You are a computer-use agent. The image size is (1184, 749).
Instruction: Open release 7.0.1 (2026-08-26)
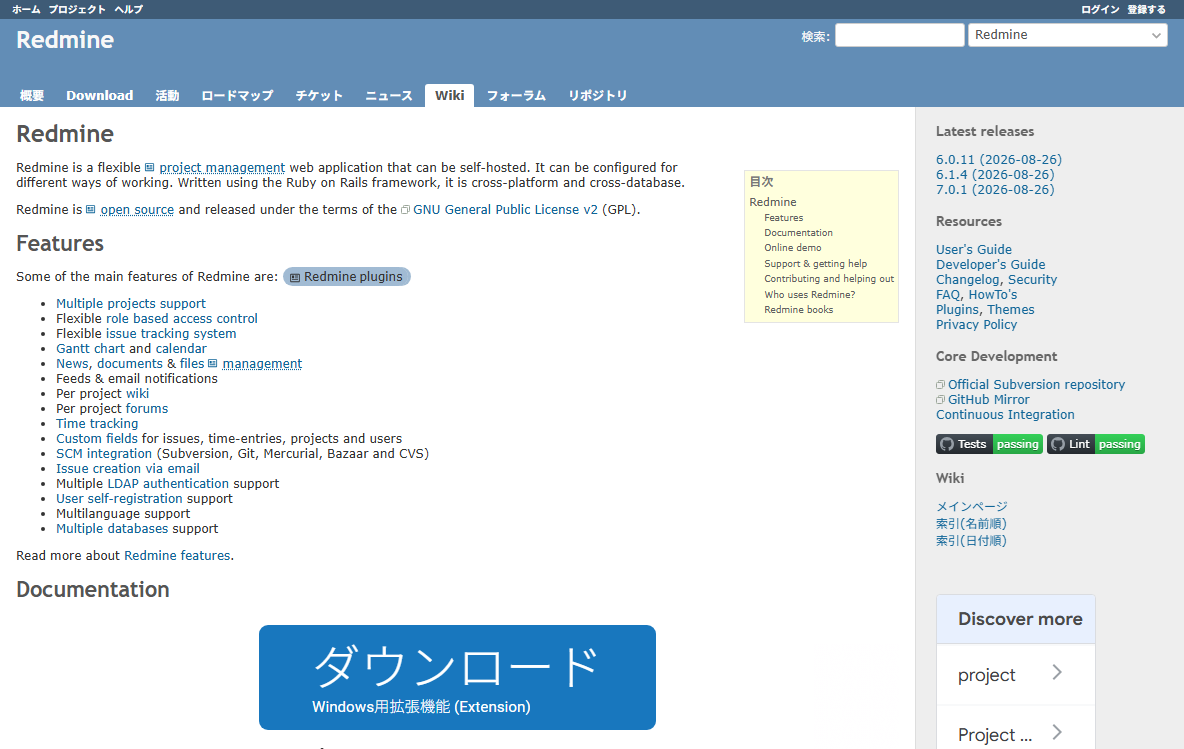point(994,190)
